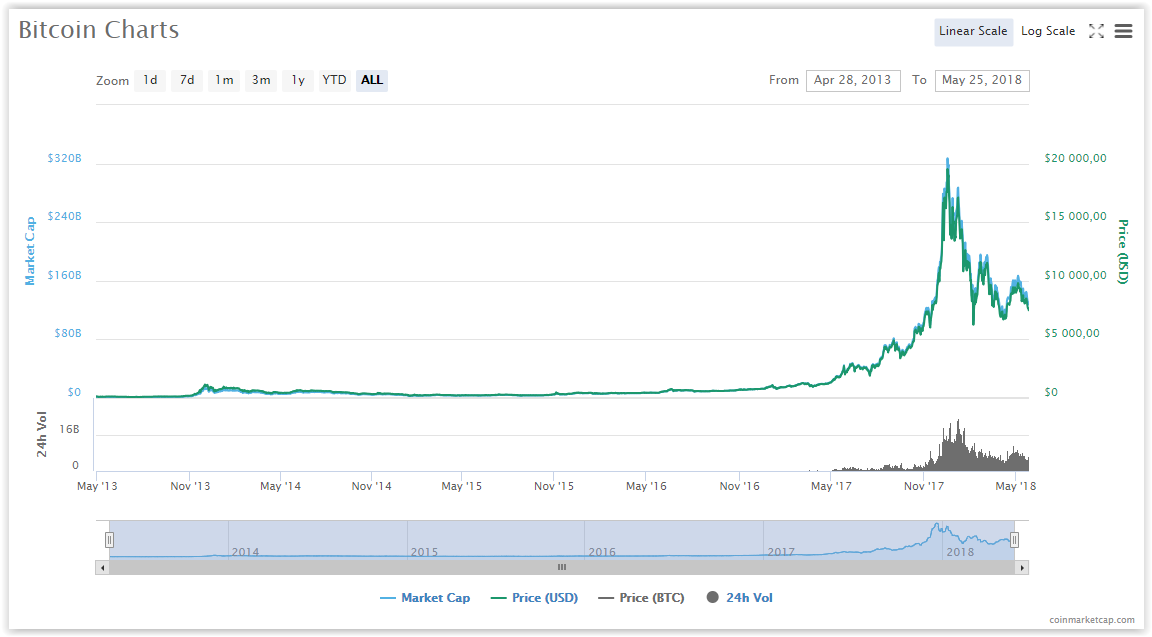Click the $320B market cap axis label

pyautogui.click(x=65, y=159)
